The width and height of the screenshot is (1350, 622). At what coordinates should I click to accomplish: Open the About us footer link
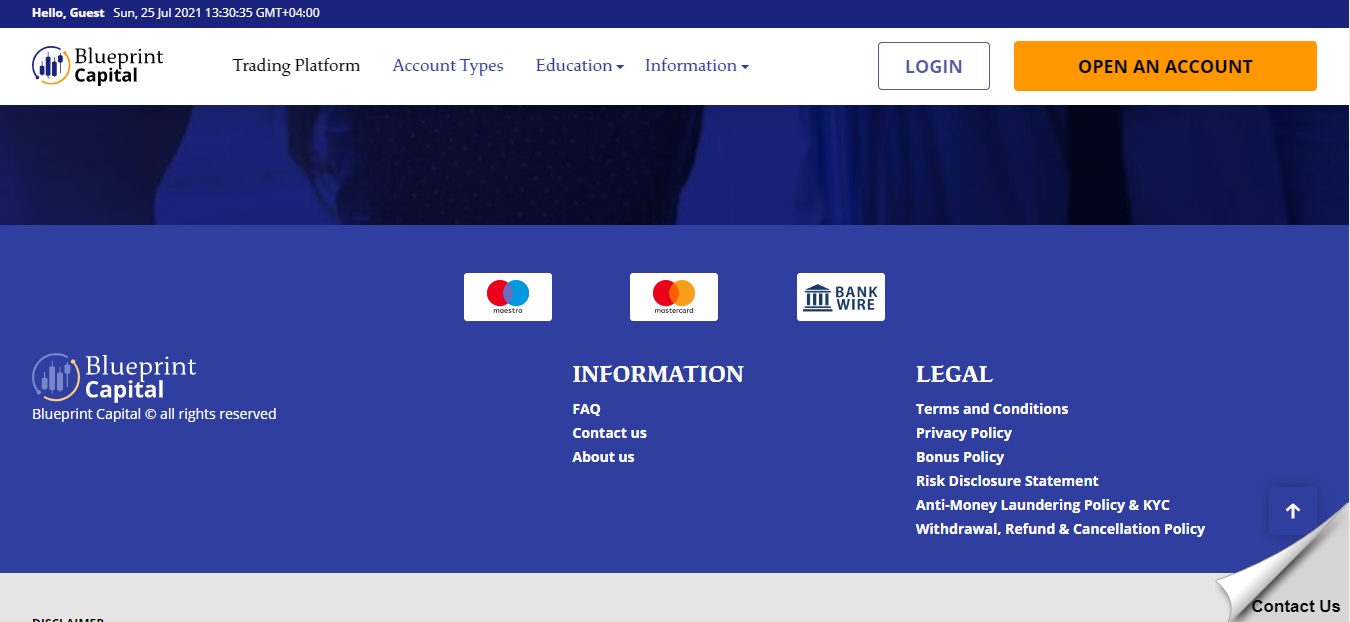click(x=603, y=457)
